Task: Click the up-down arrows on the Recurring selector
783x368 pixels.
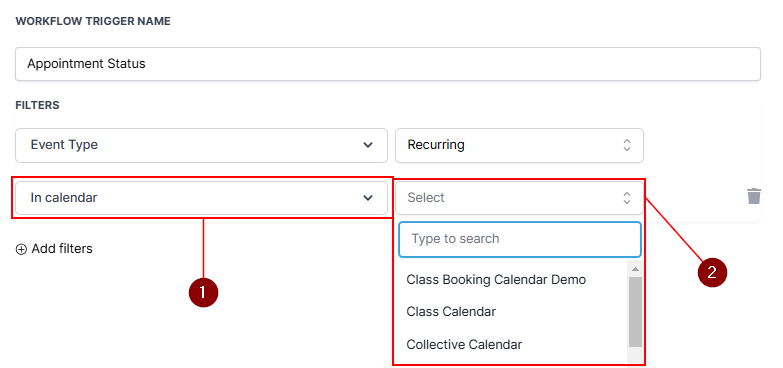Action: [627, 145]
